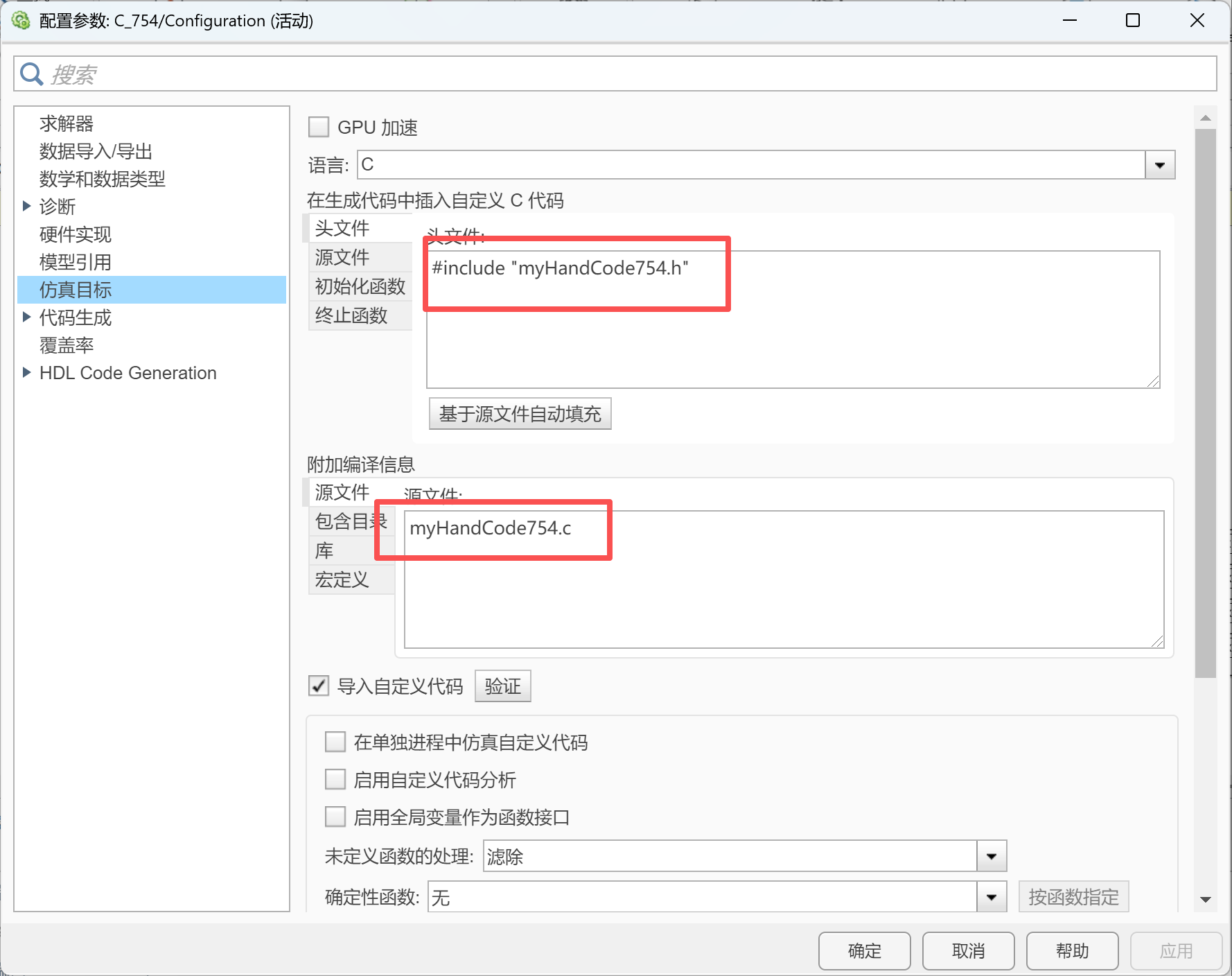Select HDL Code Generation in the tree
This screenshot has height=976, width=1232.
(x=128, y=373)
